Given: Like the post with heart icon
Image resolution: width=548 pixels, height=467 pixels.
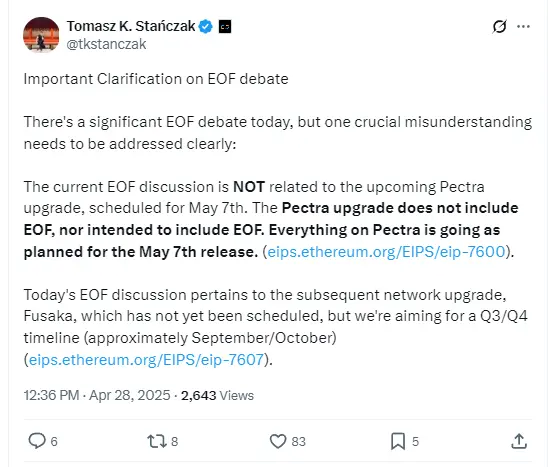Looking at the screenshot, I should click(278, 441).
